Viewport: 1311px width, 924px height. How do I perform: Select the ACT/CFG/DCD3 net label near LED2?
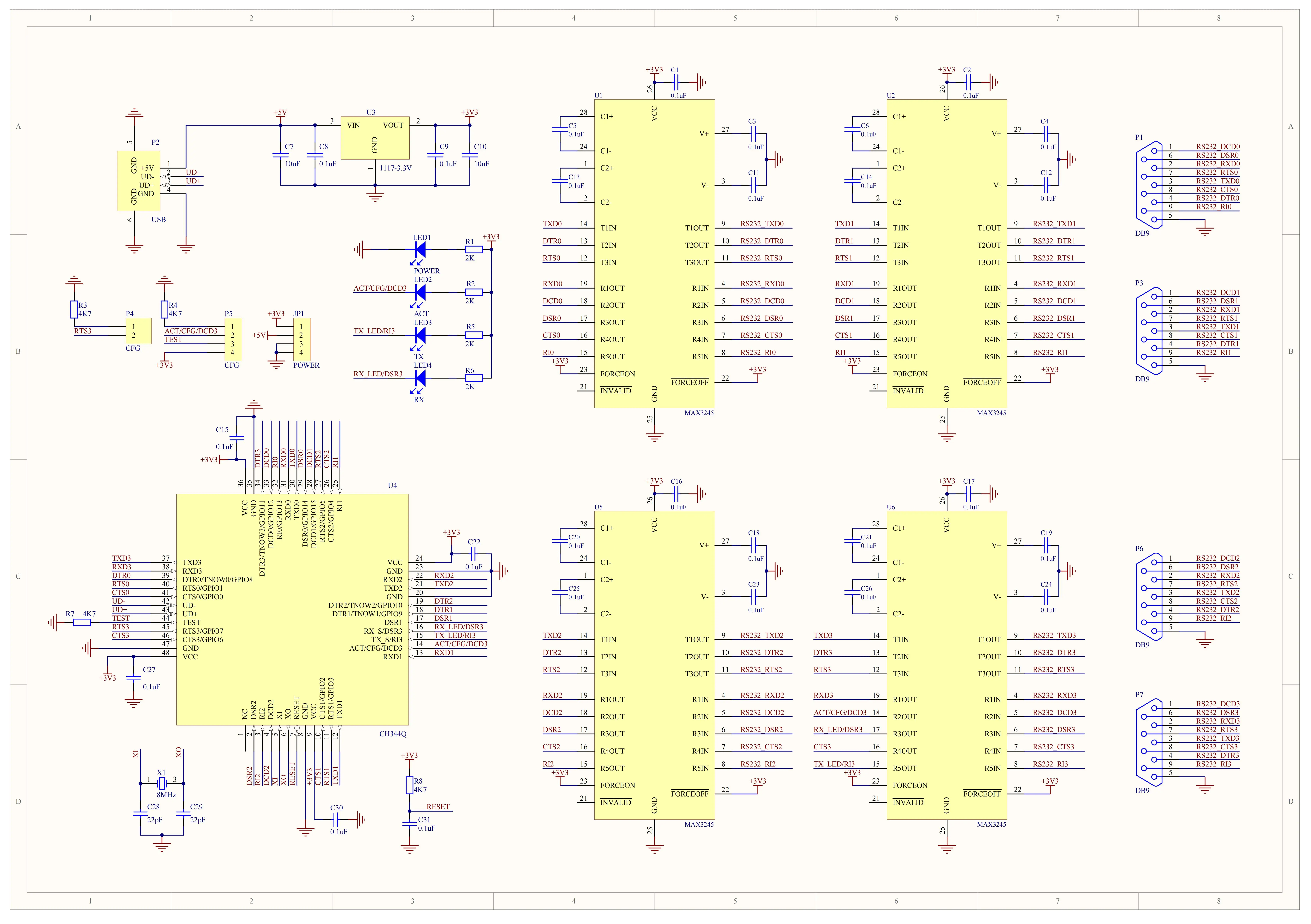[x=380, y=288]
